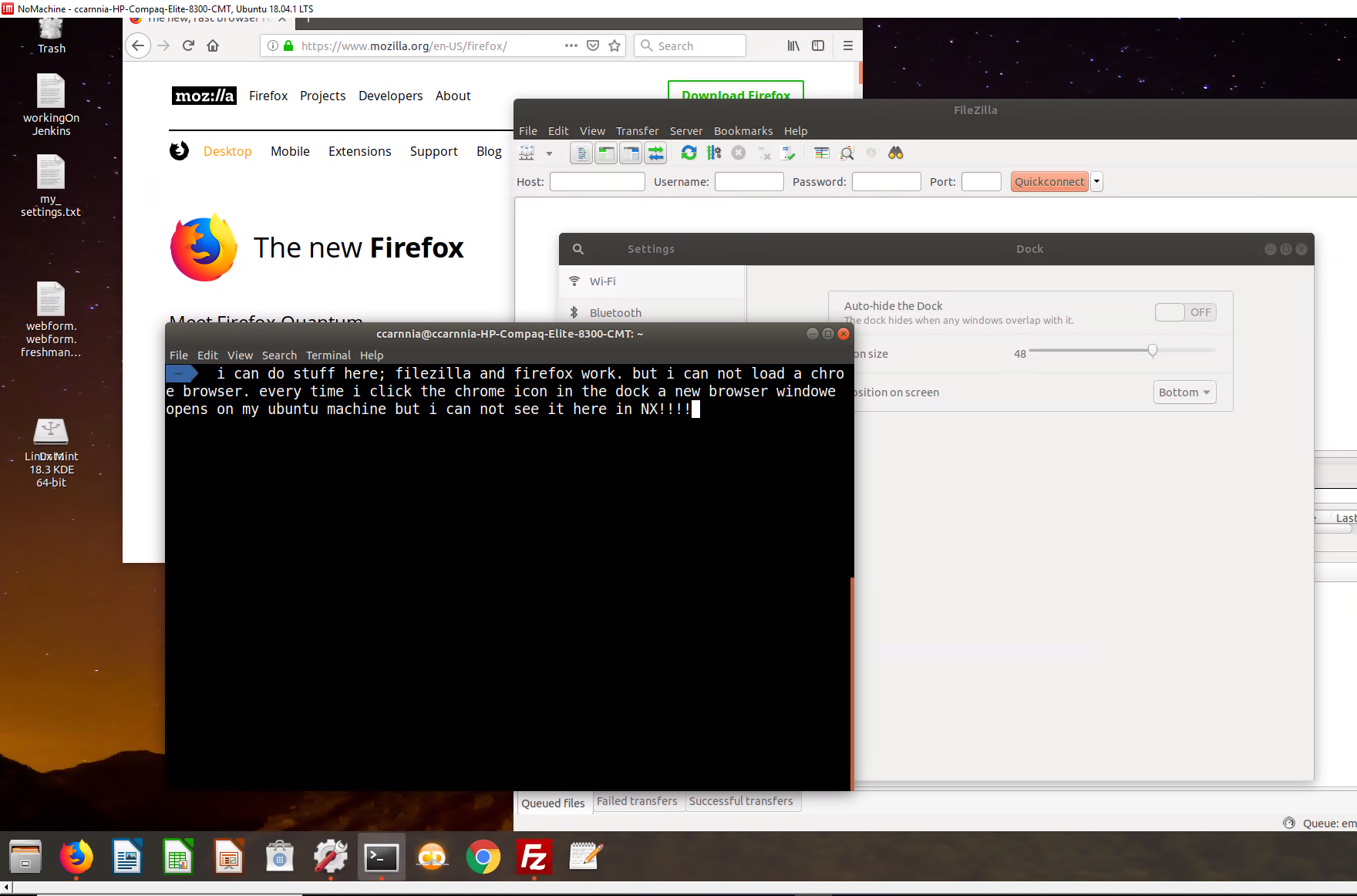Viewport: 1357px width, 896px height.
Task: Select Bluetooth in Settings sidebar
Action: [652, 312]
